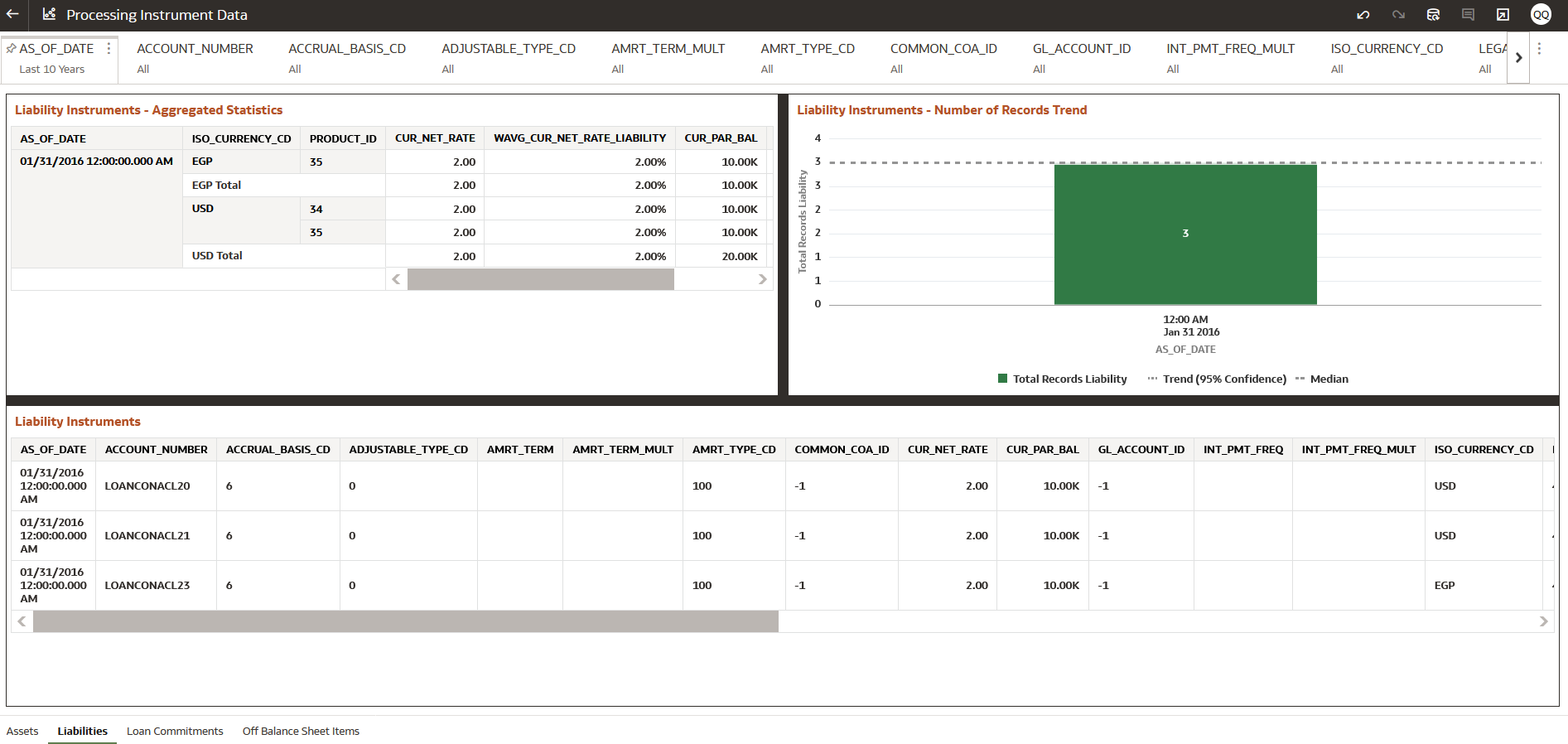This screenshot has height=744, width=1568.
Task: Open AS_OF_DATE filter options menu
Action: [x=109, y=49]
